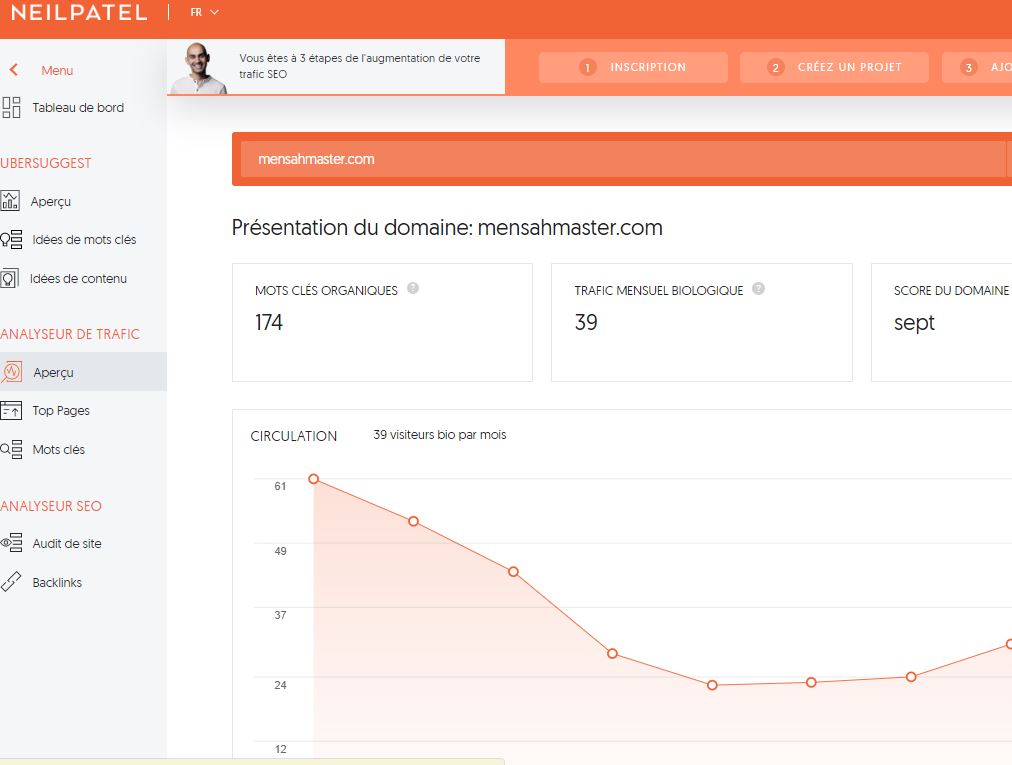Click the Trafic mensuel biologique help icon

point(758,289)
